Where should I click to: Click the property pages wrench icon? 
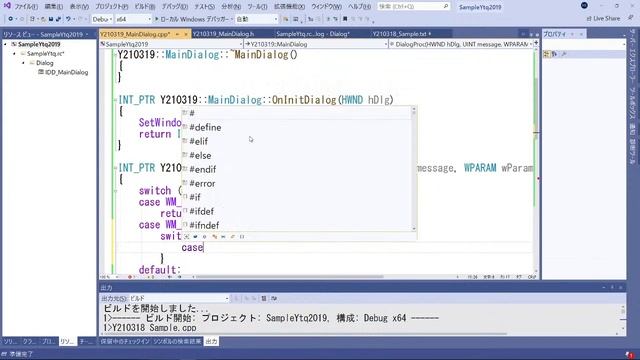click(564, 54)
